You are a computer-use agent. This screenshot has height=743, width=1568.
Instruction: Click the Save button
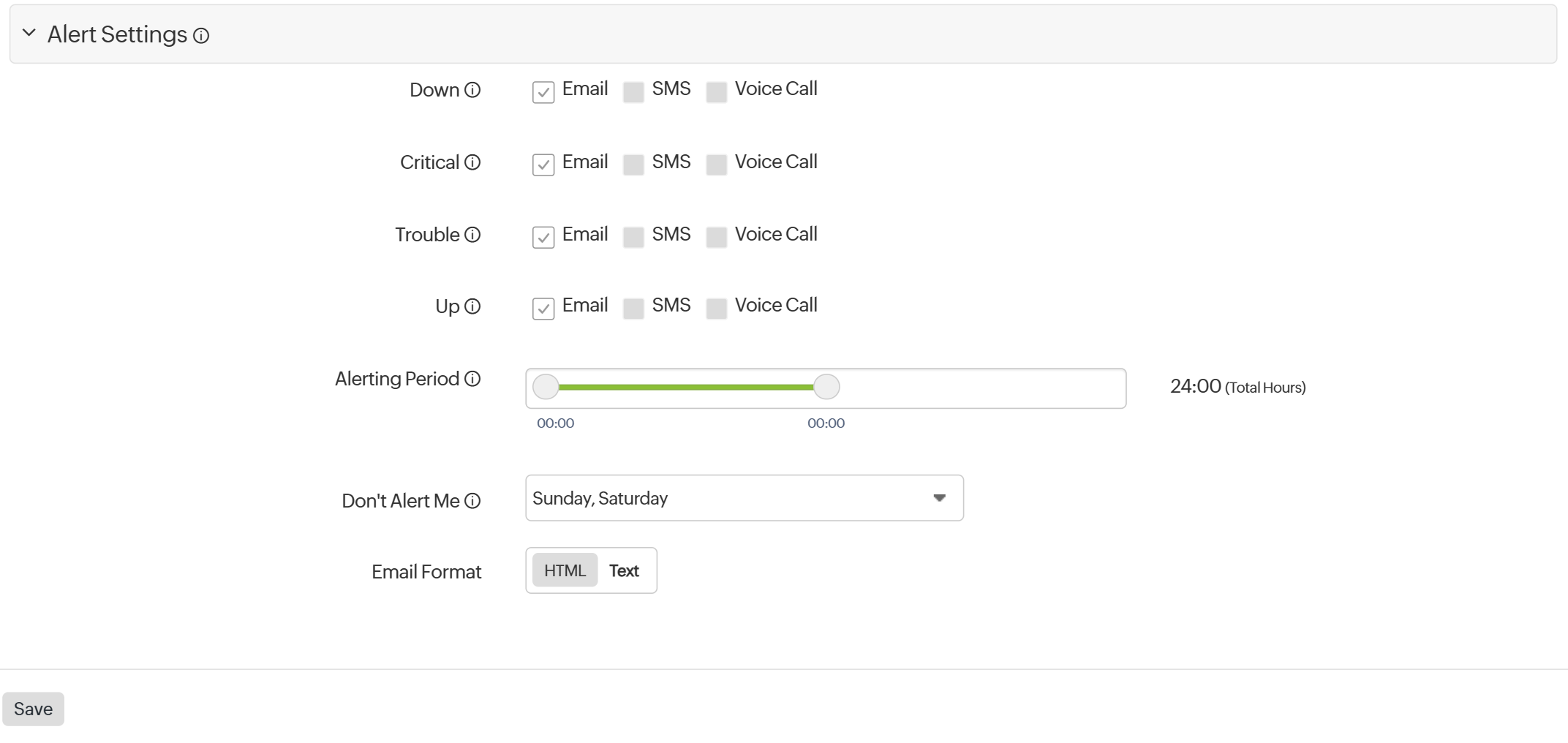[33, 709]
